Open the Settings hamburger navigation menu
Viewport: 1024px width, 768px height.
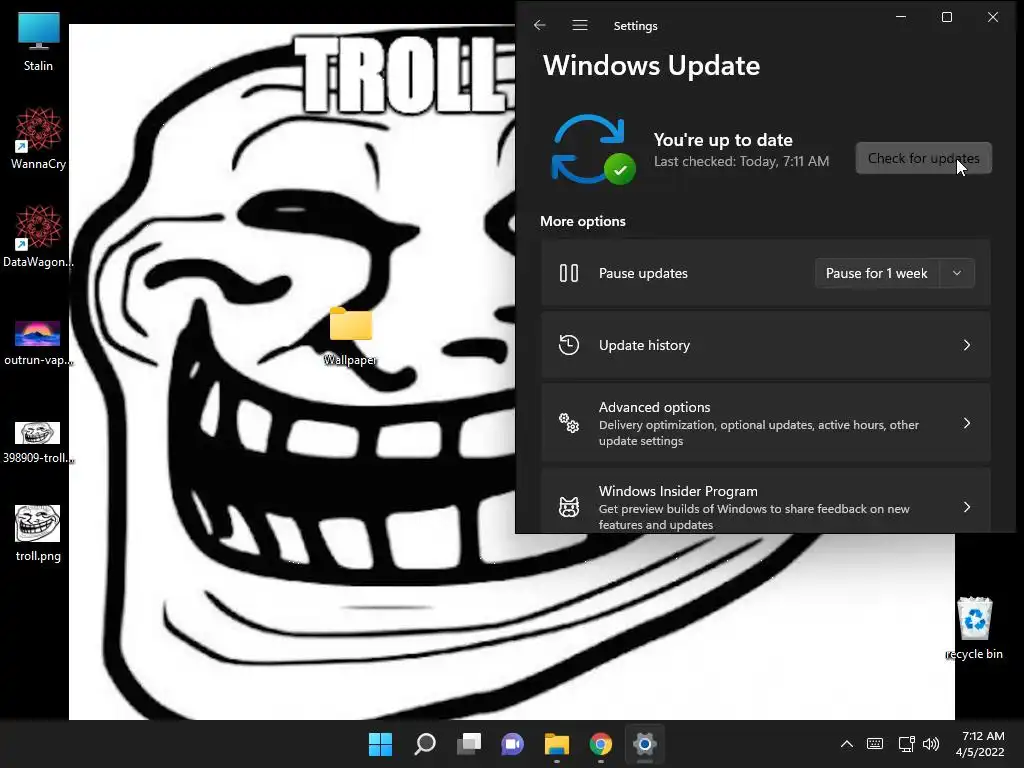coord(580,25)
